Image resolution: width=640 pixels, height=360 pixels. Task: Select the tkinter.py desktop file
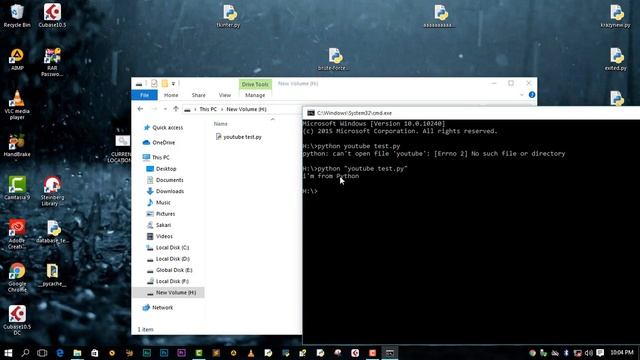pos(229,16)
